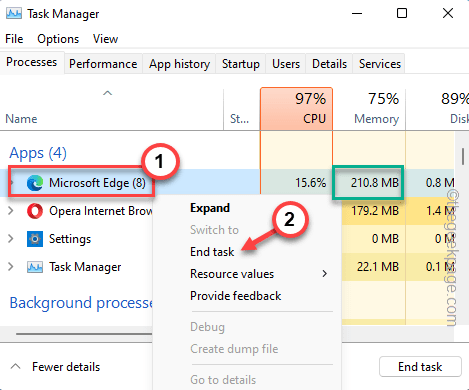
Task: Expand the Task Manager process row
Action: (11, 267)
